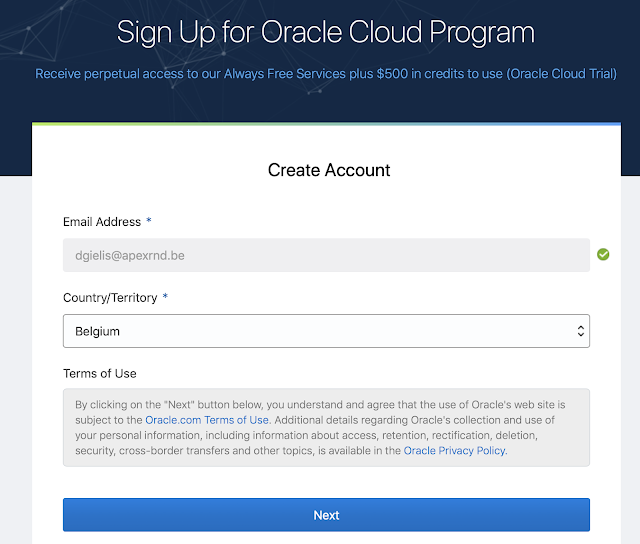Click the Country/Territory label

(x=109, y=298)
